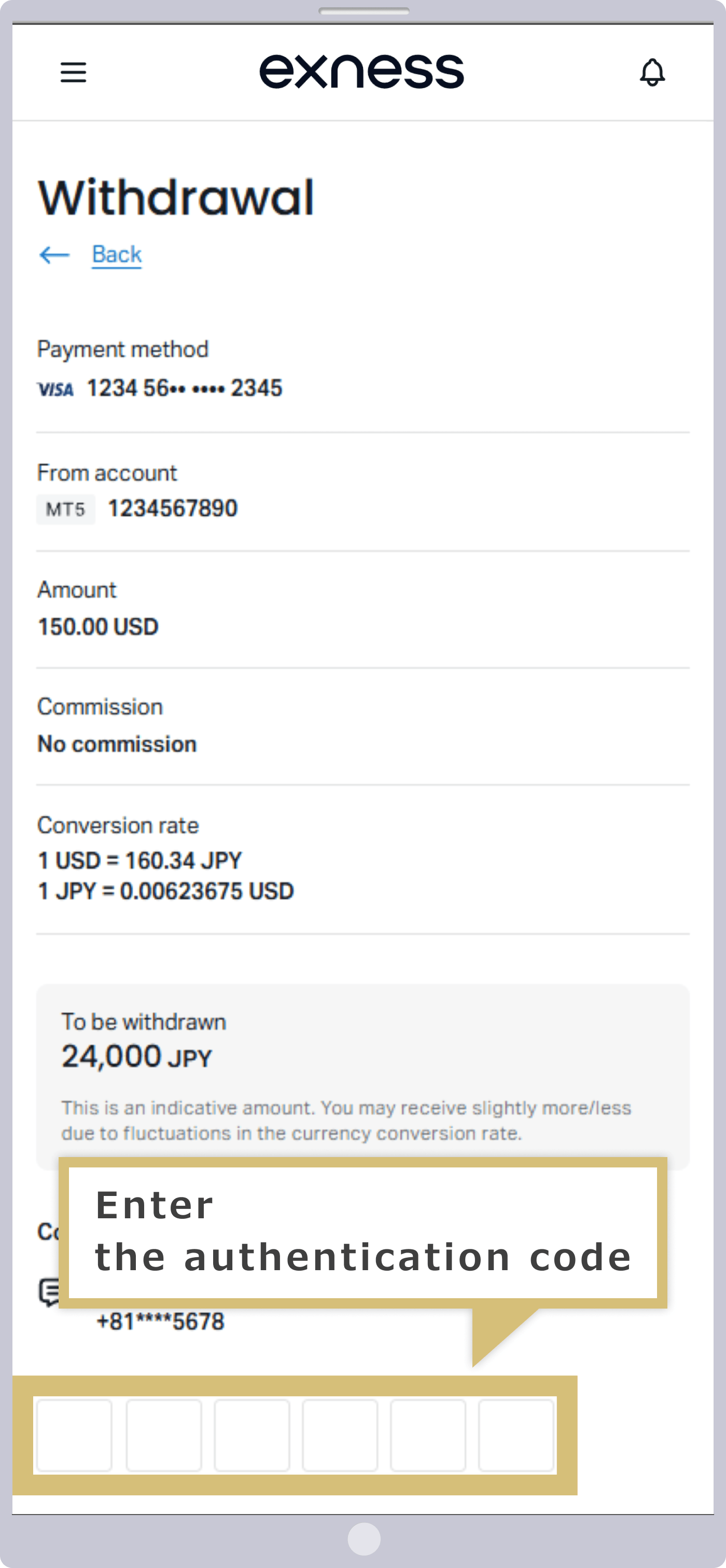This screenshot has height=1568, width=726.
Task: Go back via the Back link
Action: (117, 254)
